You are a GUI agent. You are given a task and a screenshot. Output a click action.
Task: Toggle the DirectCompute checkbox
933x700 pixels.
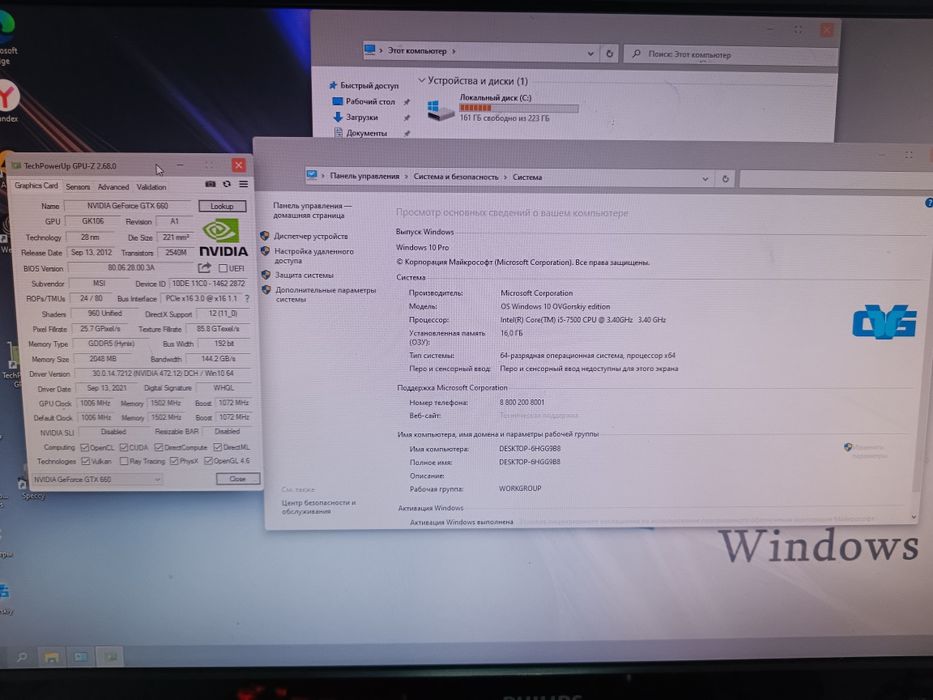159,448
